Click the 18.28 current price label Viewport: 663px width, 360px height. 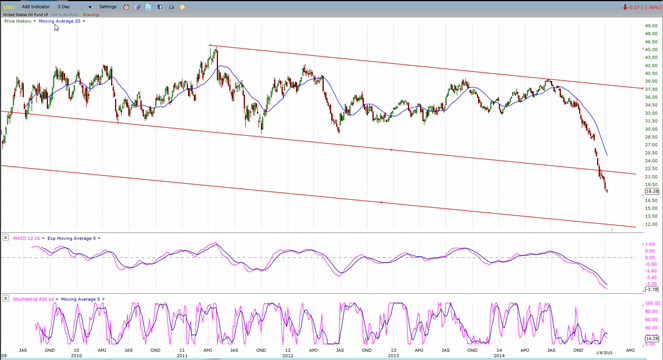tap(652, 192)
